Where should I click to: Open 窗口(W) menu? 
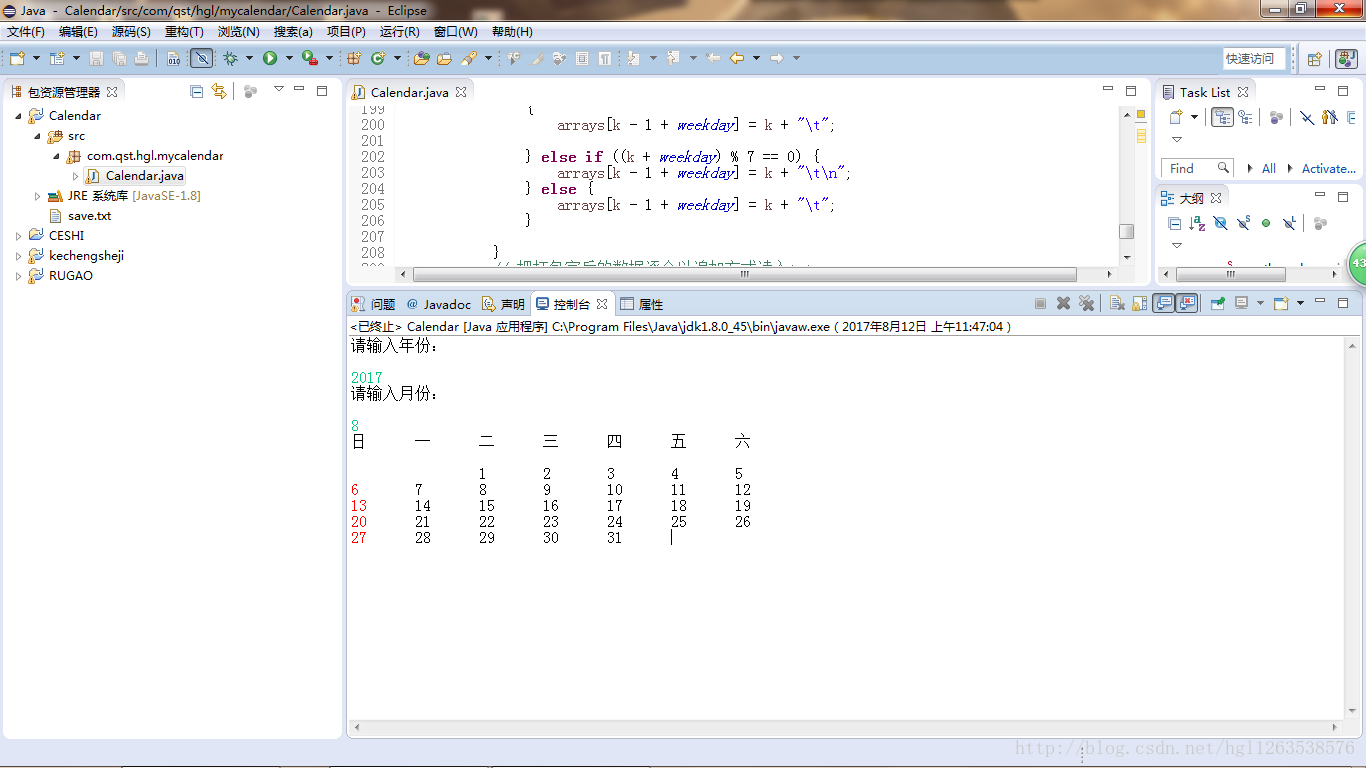point(456,32)
